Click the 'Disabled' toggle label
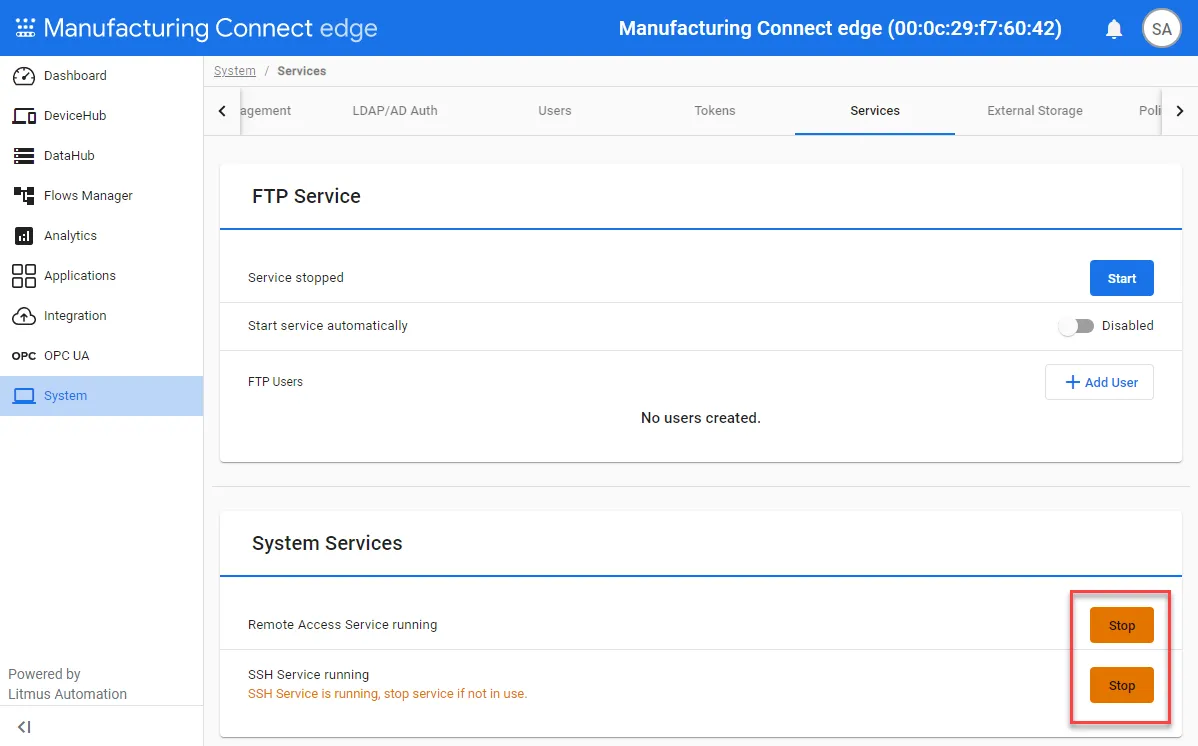This screenshot has height=746, width=1198. (x=1128, y=326)
